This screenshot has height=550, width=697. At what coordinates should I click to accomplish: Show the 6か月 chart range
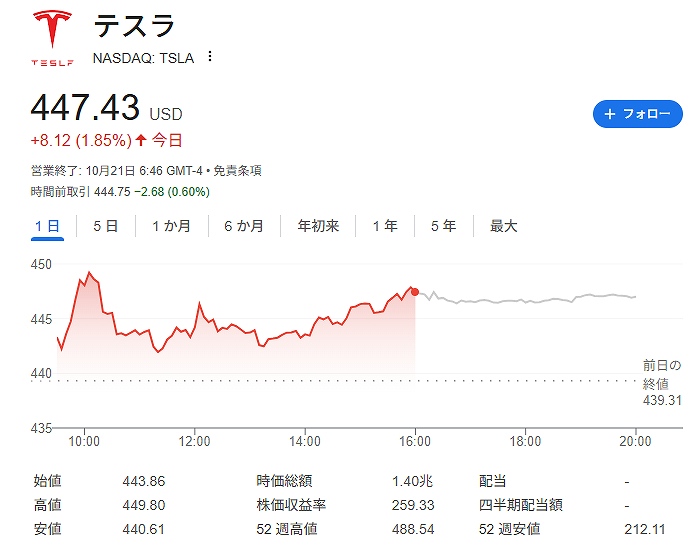coord(243,227)
